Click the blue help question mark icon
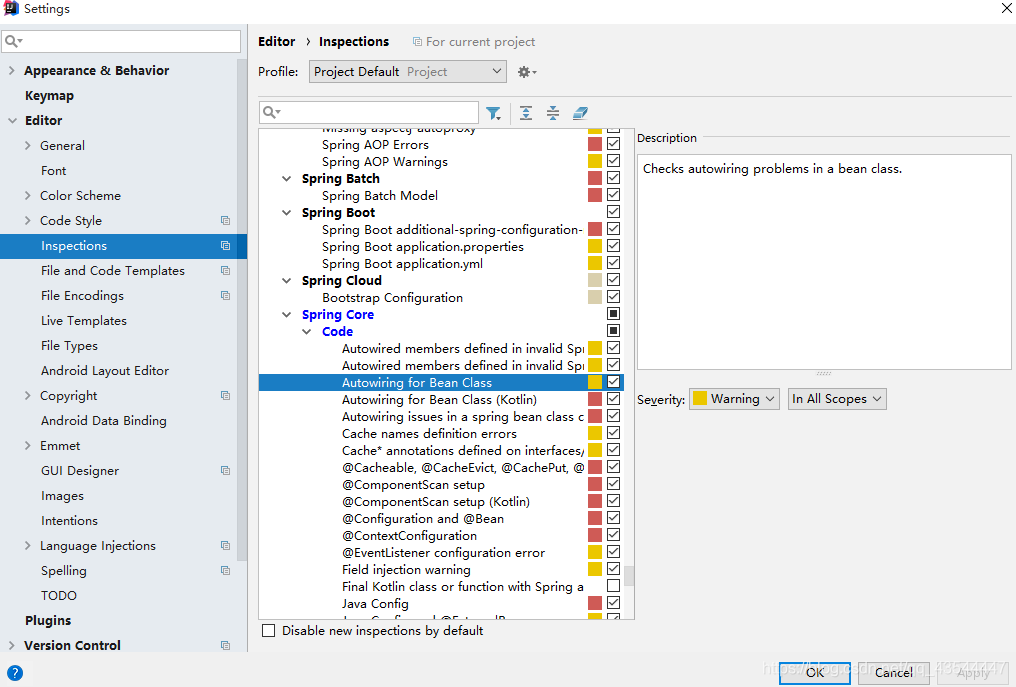This screenshot has height=687, width=1016. (x=14, y=673)
